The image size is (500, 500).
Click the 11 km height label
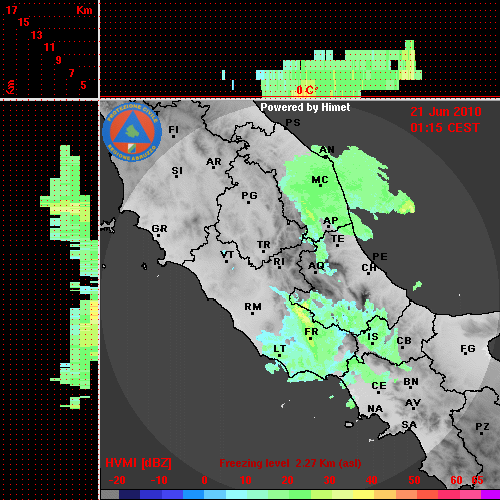click(x=49, y=47)
